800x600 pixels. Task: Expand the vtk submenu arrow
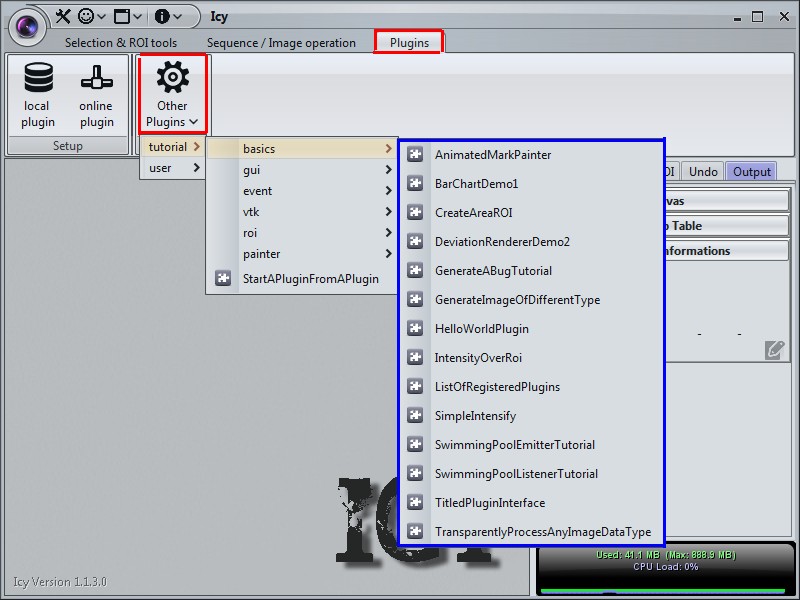point(388,212)
